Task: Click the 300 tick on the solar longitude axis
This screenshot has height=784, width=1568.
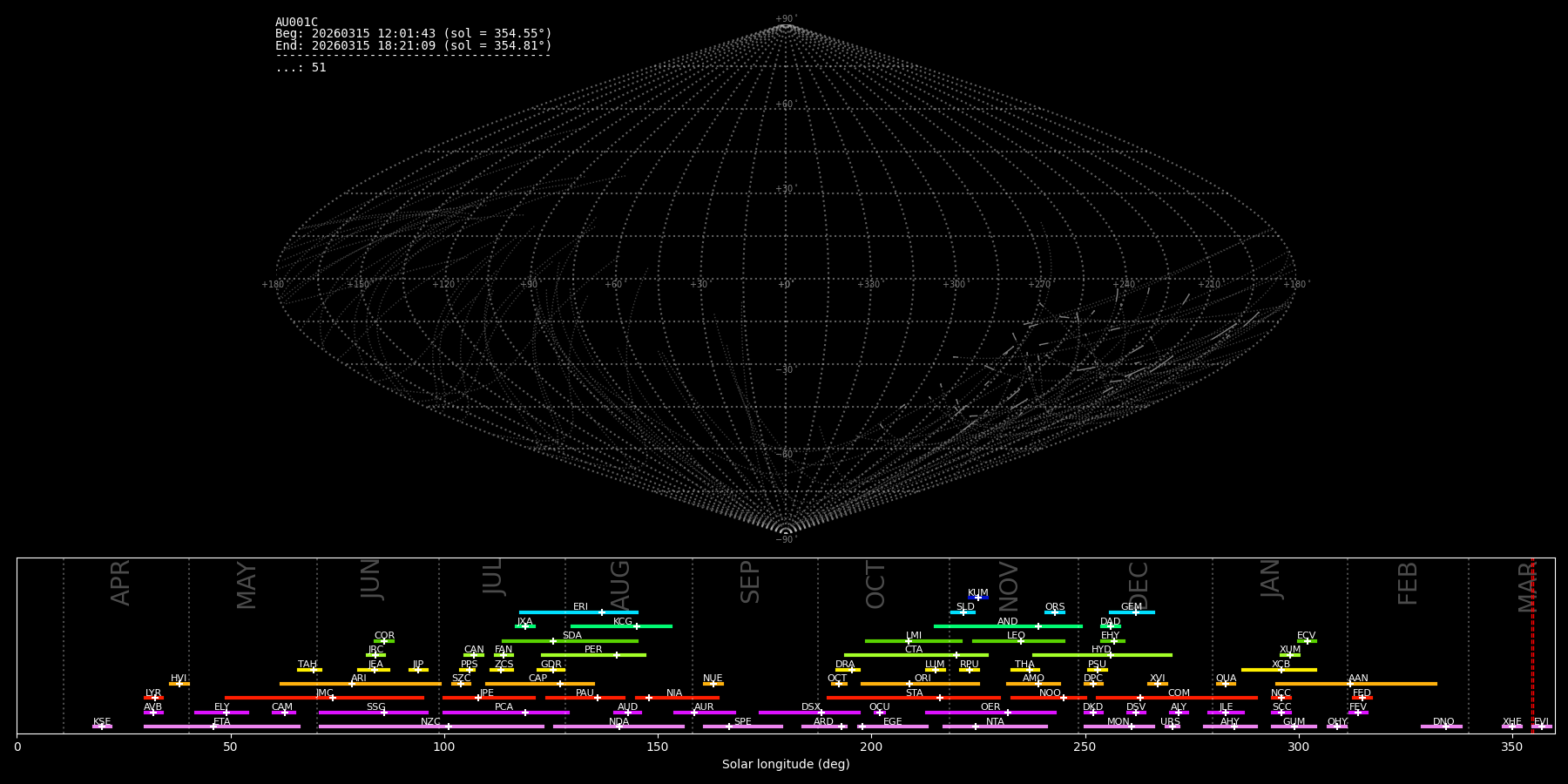Action: click(1298, 747)
